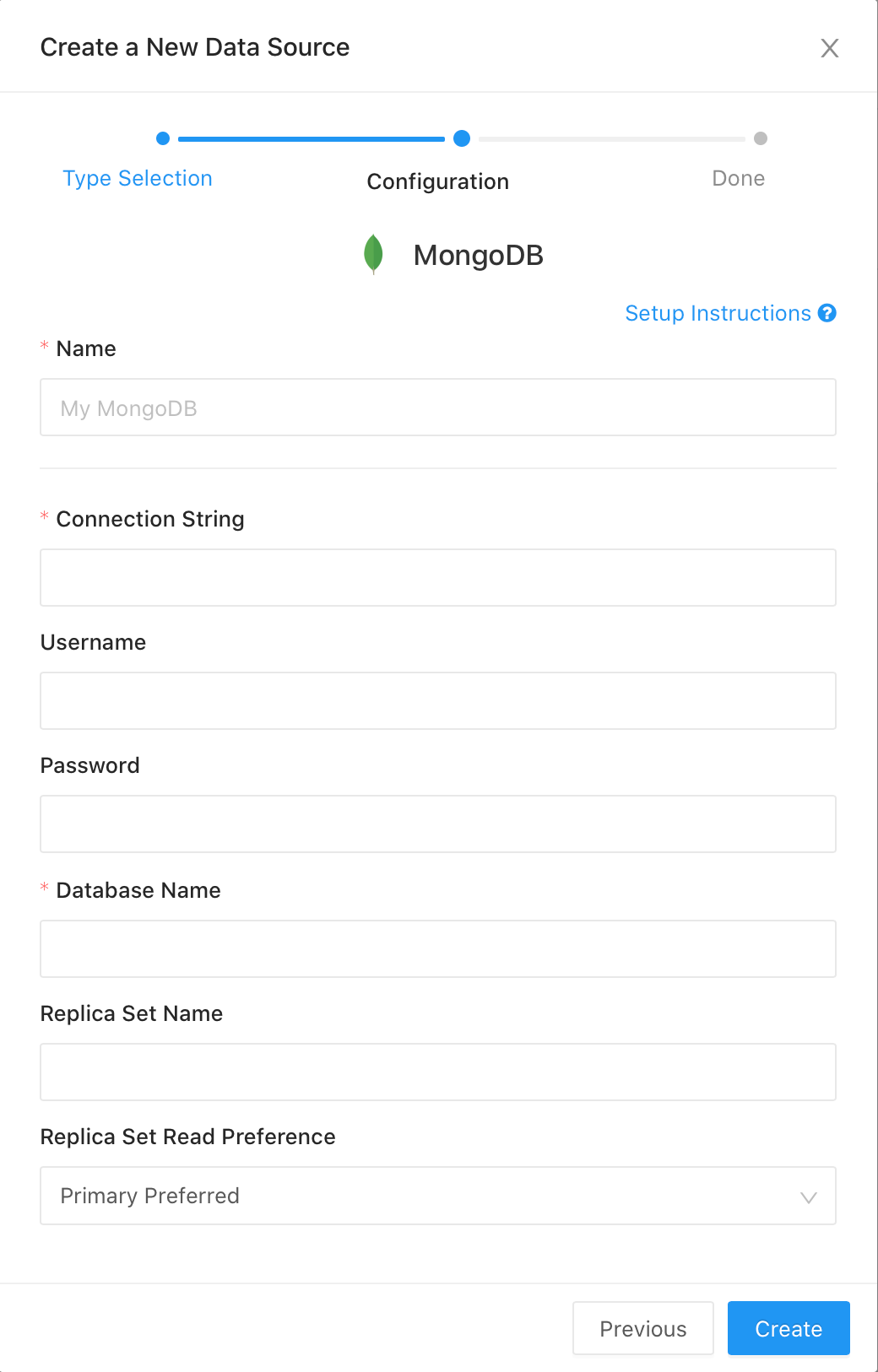Click the Database Name input field
The image size is (878, 1372).
(437, 949)
